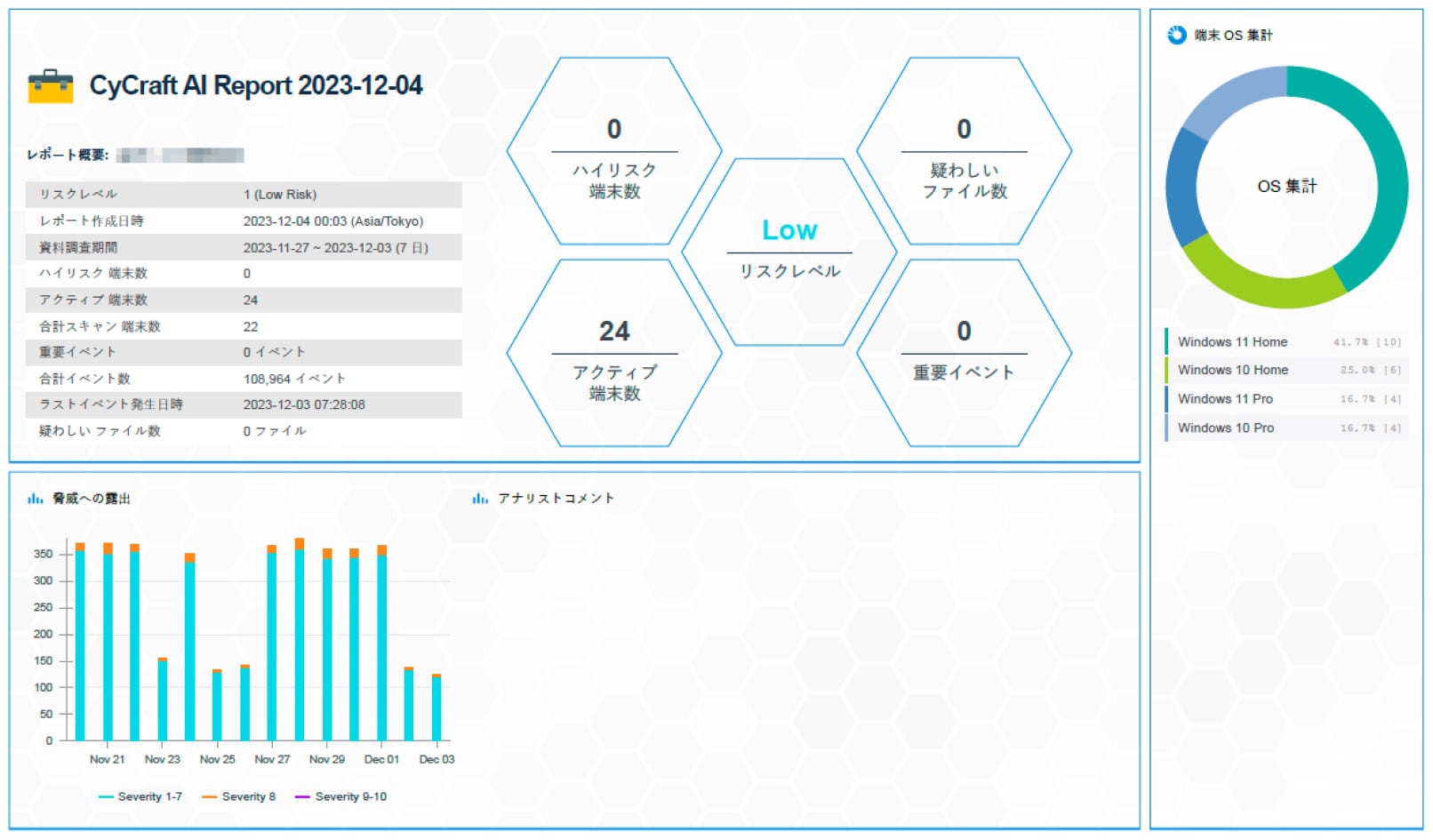Click the アクティブ端末数 24 hexagon
The height and width of the screenshot is (840, 1433).
coord(614,353)
